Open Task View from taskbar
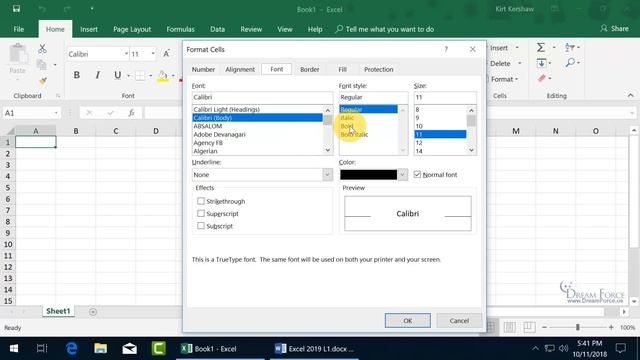The width and height of the screenshot is (640, 360). tap(42, 349)
